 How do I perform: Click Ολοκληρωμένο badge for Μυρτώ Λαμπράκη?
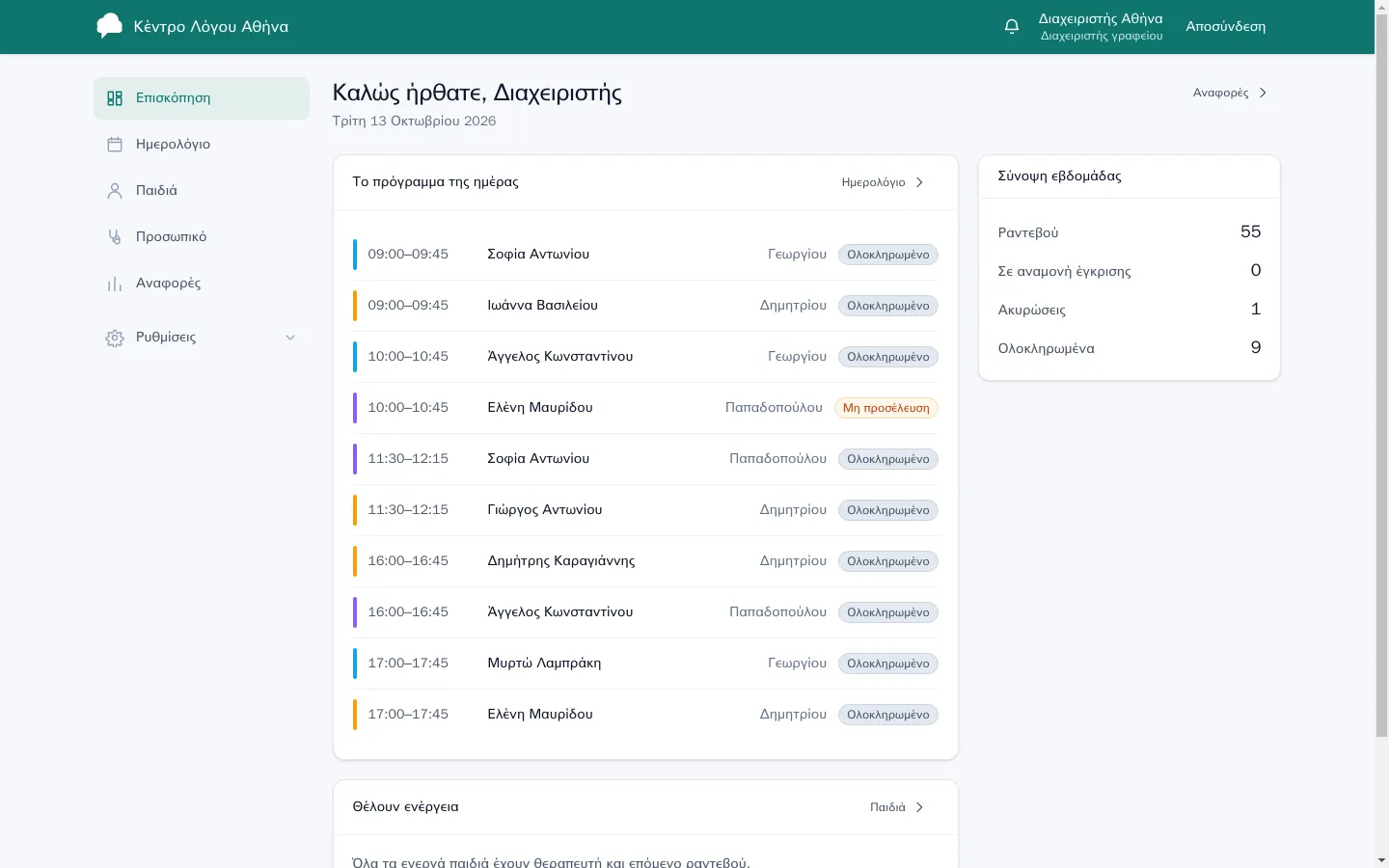(888, 664)
